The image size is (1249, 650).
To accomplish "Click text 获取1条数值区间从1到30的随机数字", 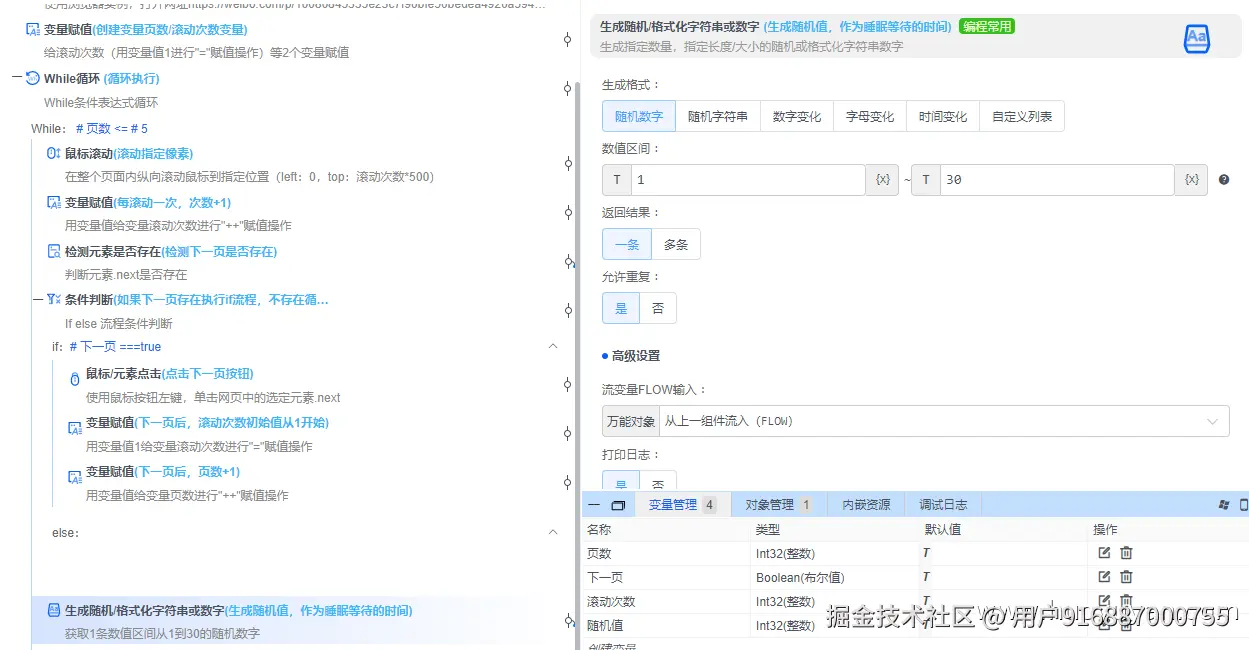I will click(x=162, y=633).
